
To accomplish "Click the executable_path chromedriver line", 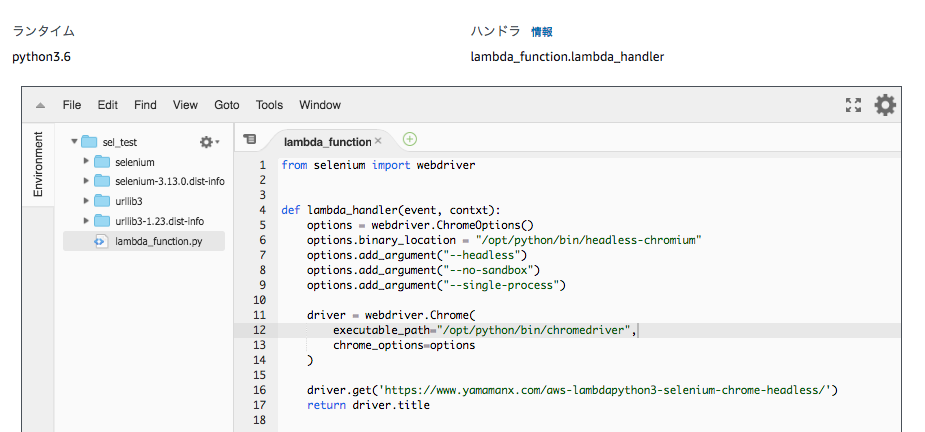I will 485,330.
